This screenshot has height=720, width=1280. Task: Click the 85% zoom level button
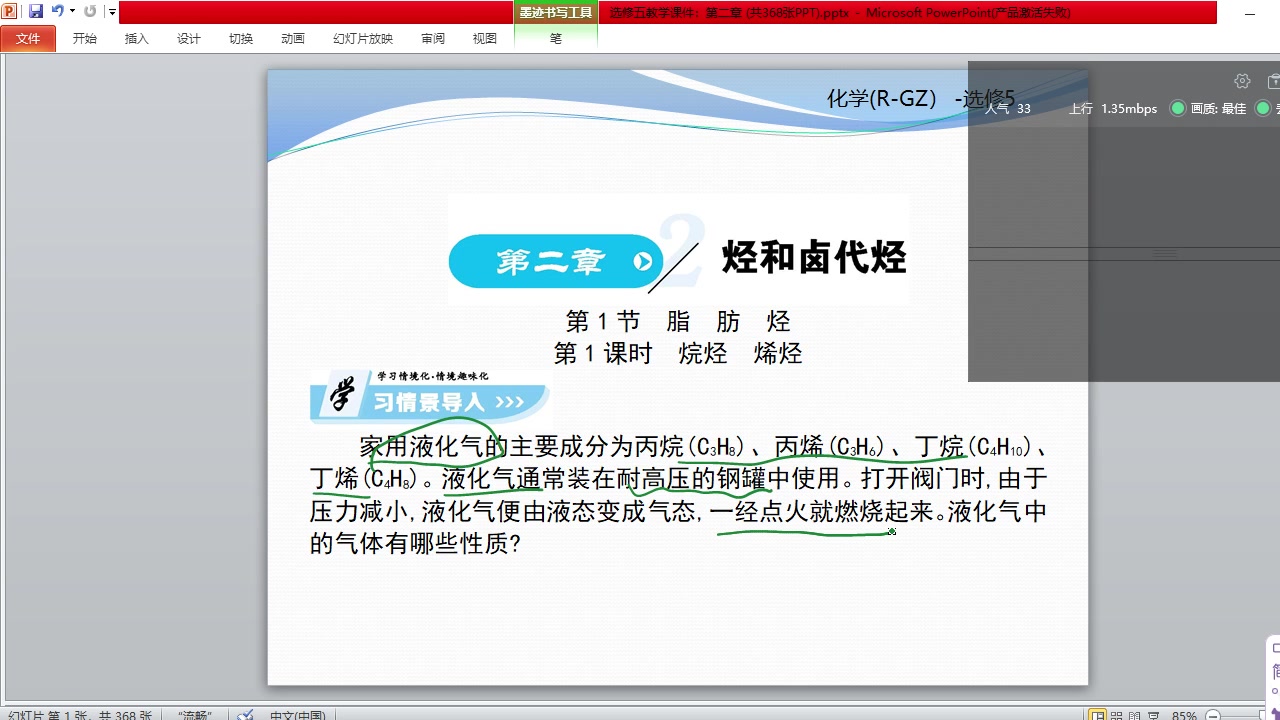coord(1184,712)
